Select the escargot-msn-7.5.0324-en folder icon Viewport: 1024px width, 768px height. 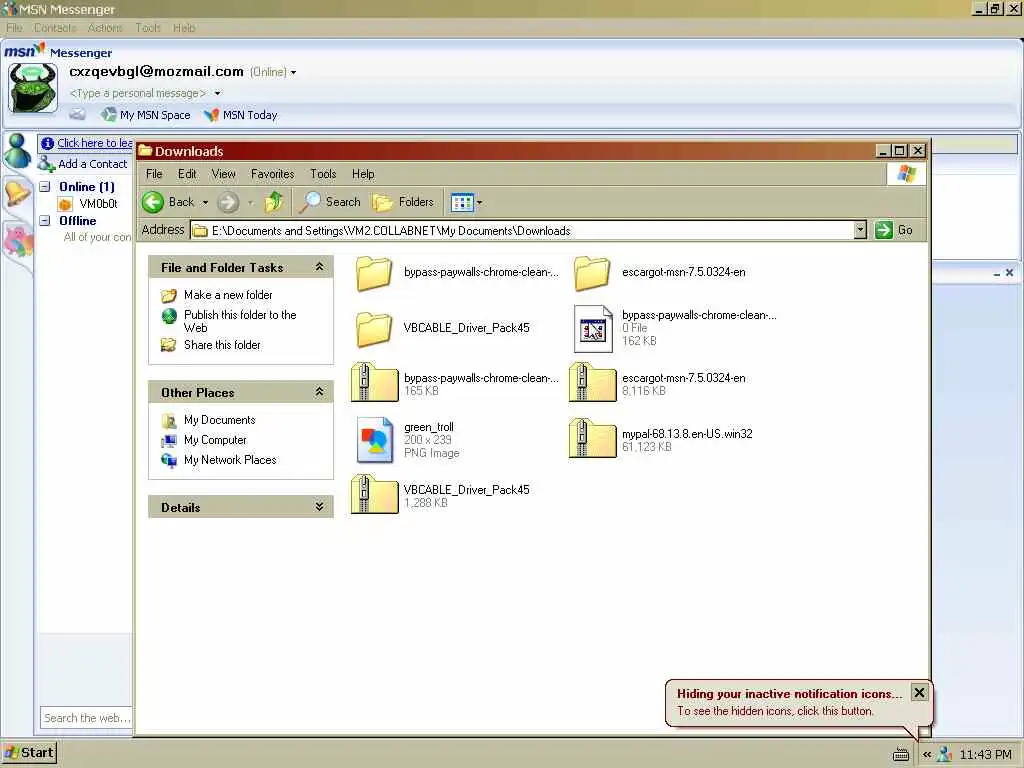[x=592, y=273]
